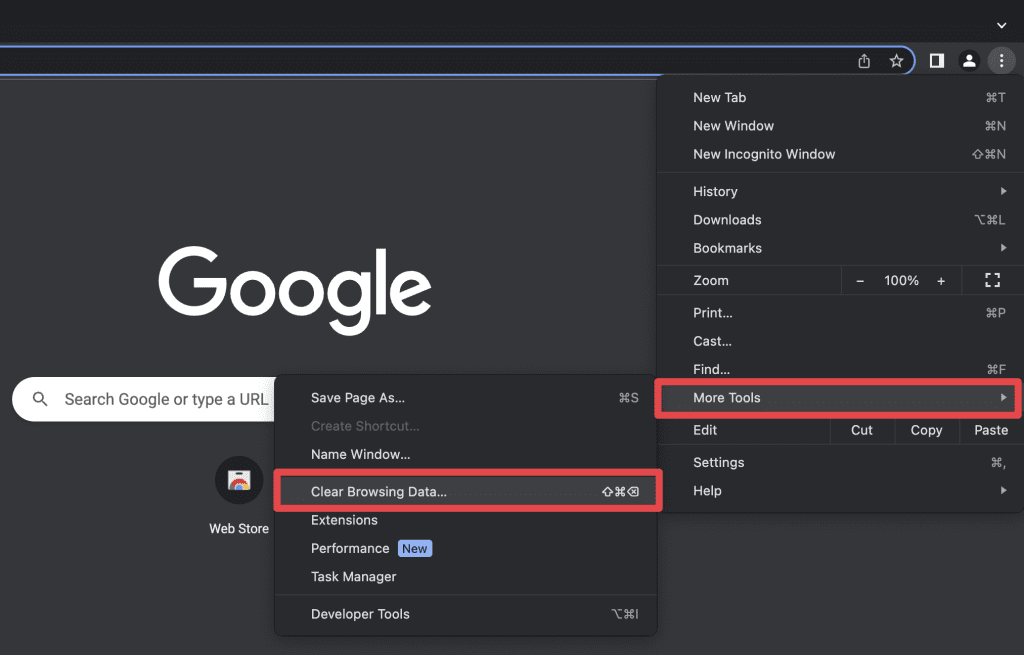Image resolution: width=1024 pixels, height=655 pixels.
Task: Toggle the side panel icon
Action: coord(936,61)
